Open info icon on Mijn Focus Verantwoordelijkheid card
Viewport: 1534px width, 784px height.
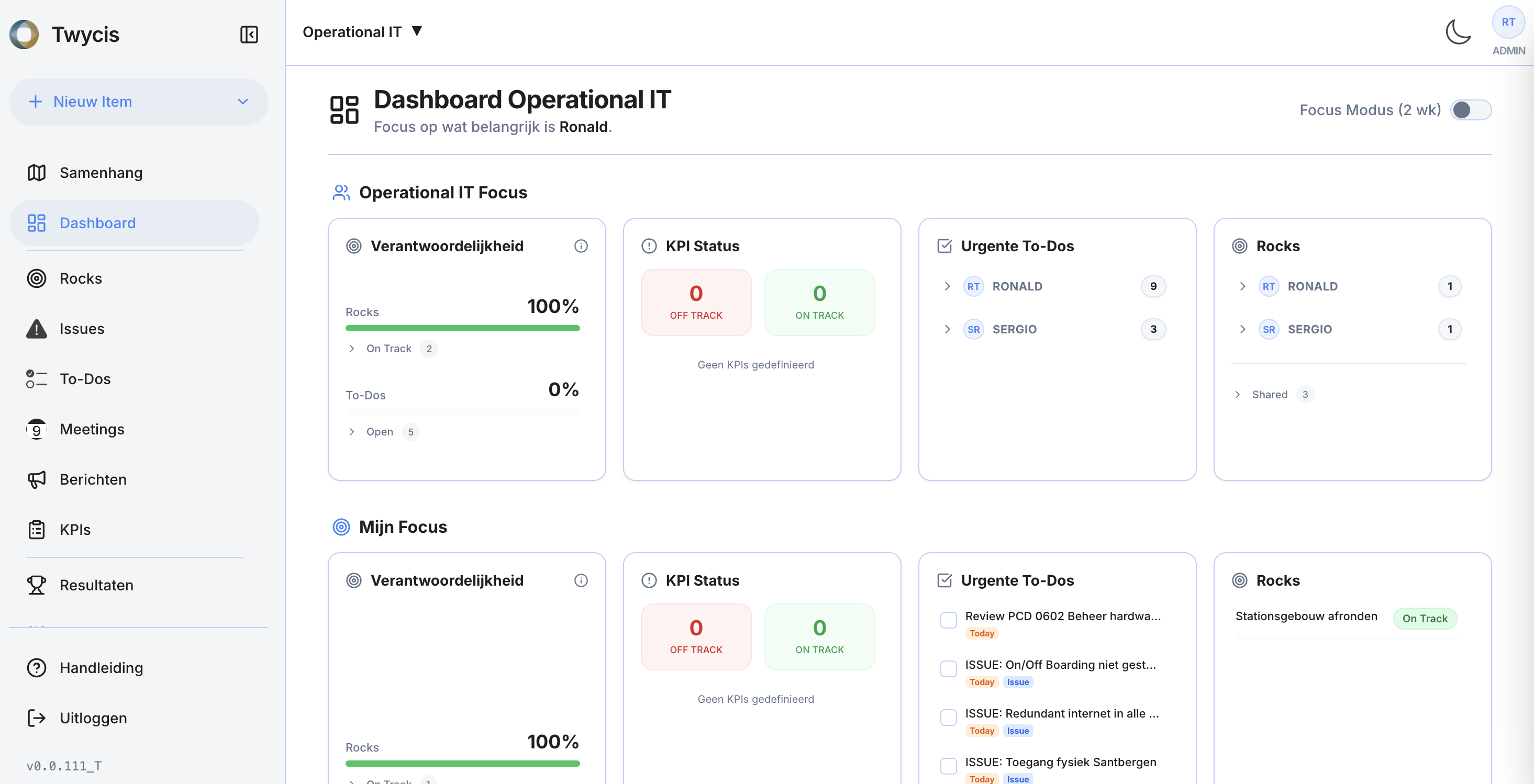[581, 580]
